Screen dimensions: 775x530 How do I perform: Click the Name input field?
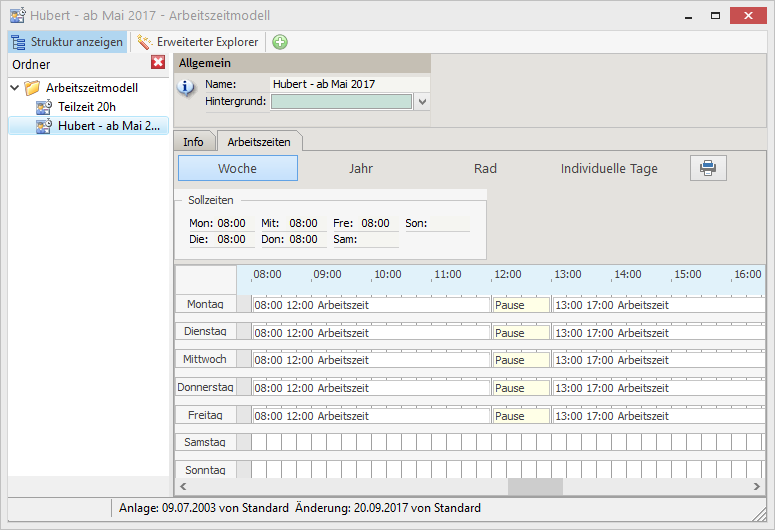[x=349, y=84]
